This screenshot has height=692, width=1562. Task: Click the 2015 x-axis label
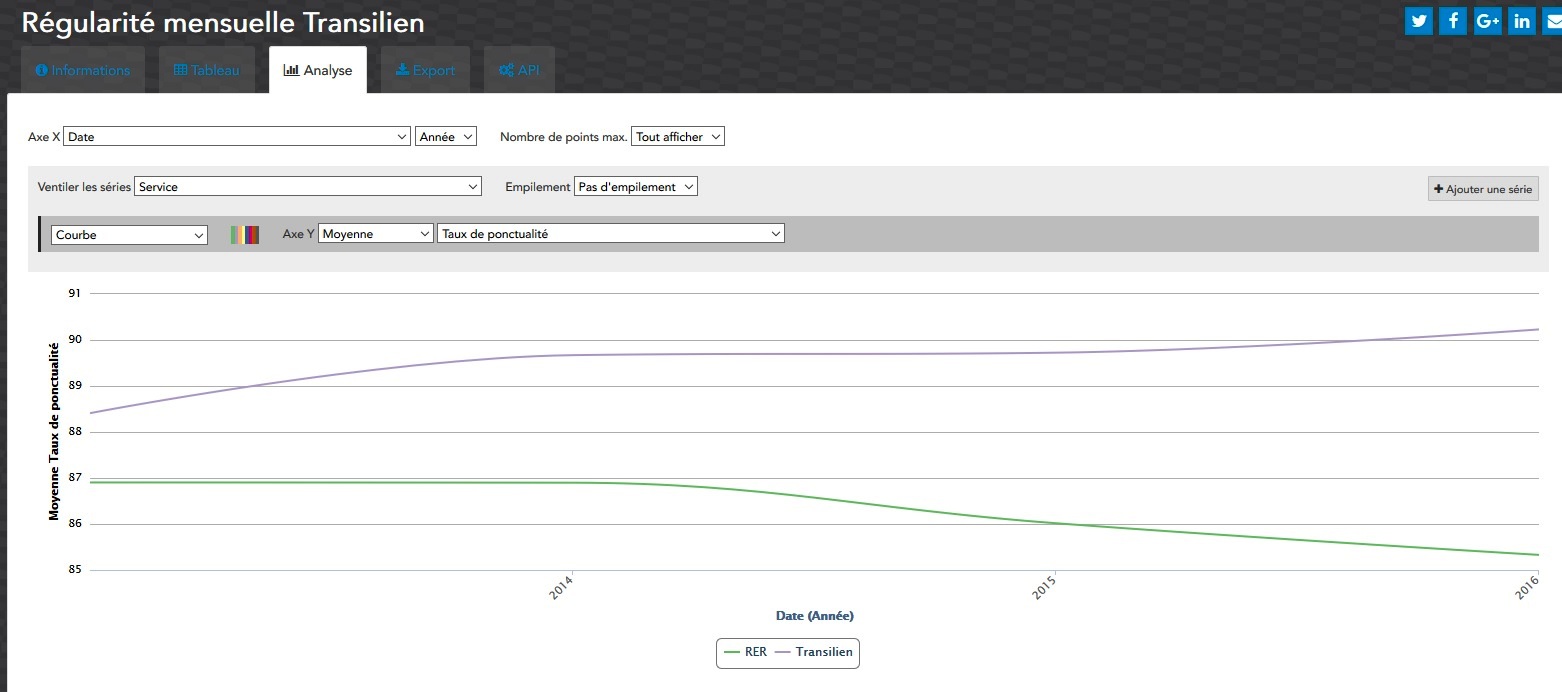(1045, 588)
